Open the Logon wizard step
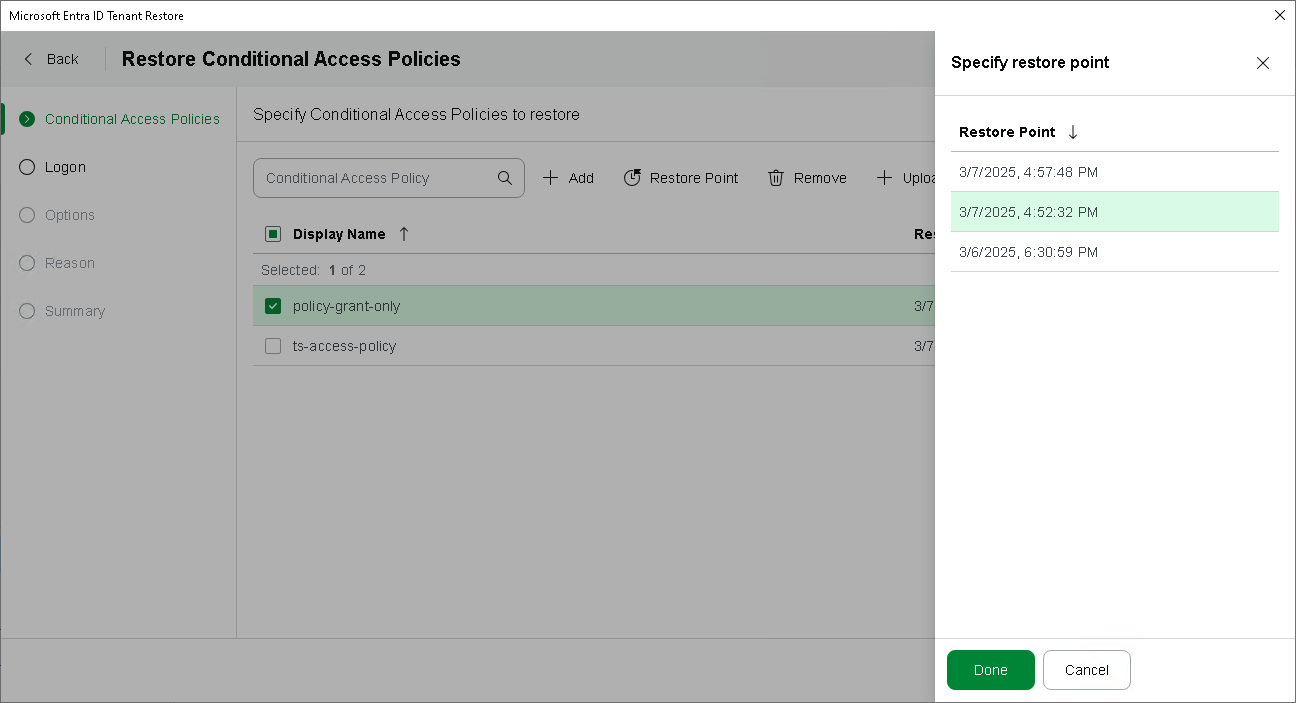The image size is (1296, 703). pyautogui.click(x=65, y=167)
